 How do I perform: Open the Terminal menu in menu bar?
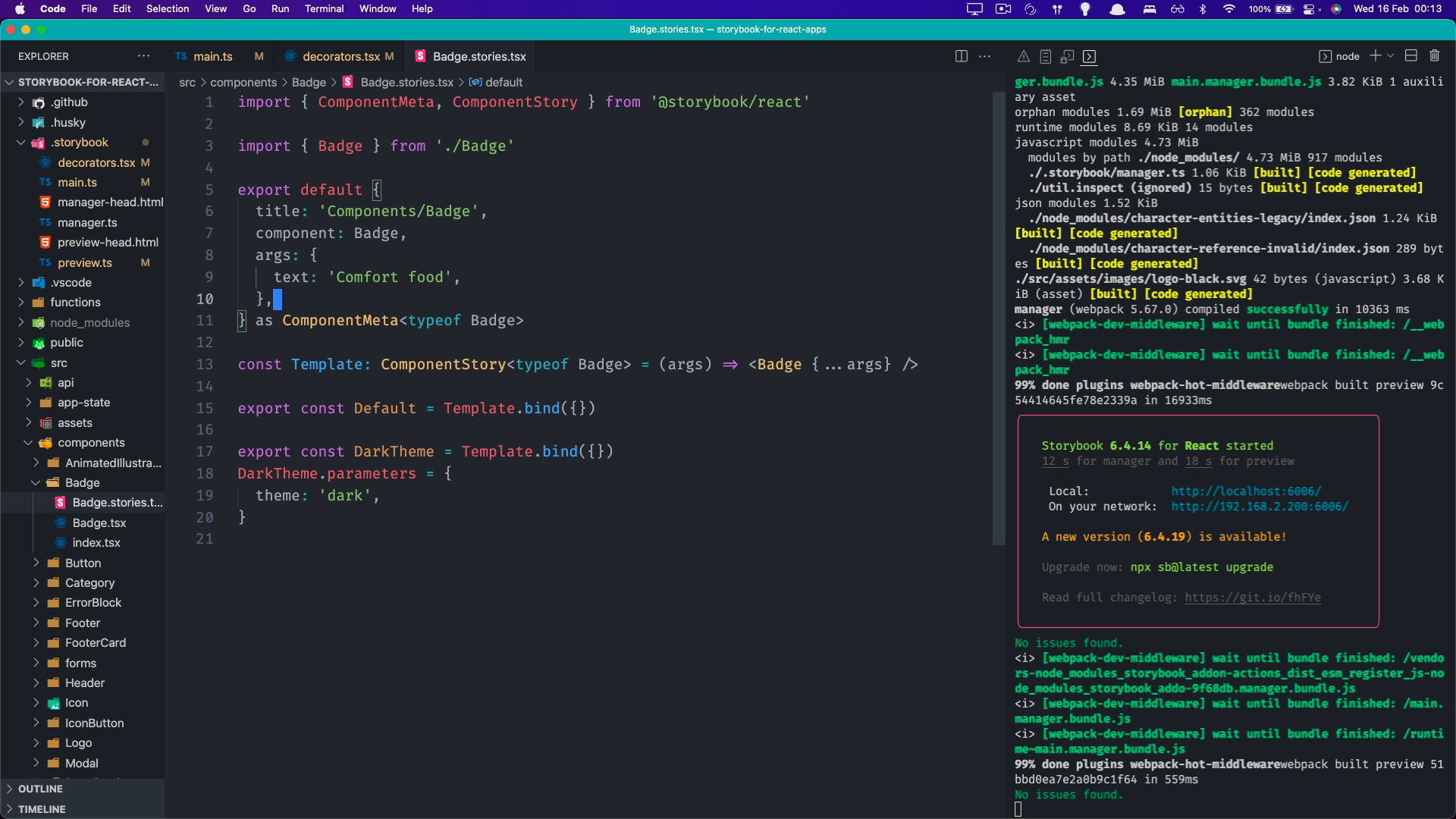324,9
